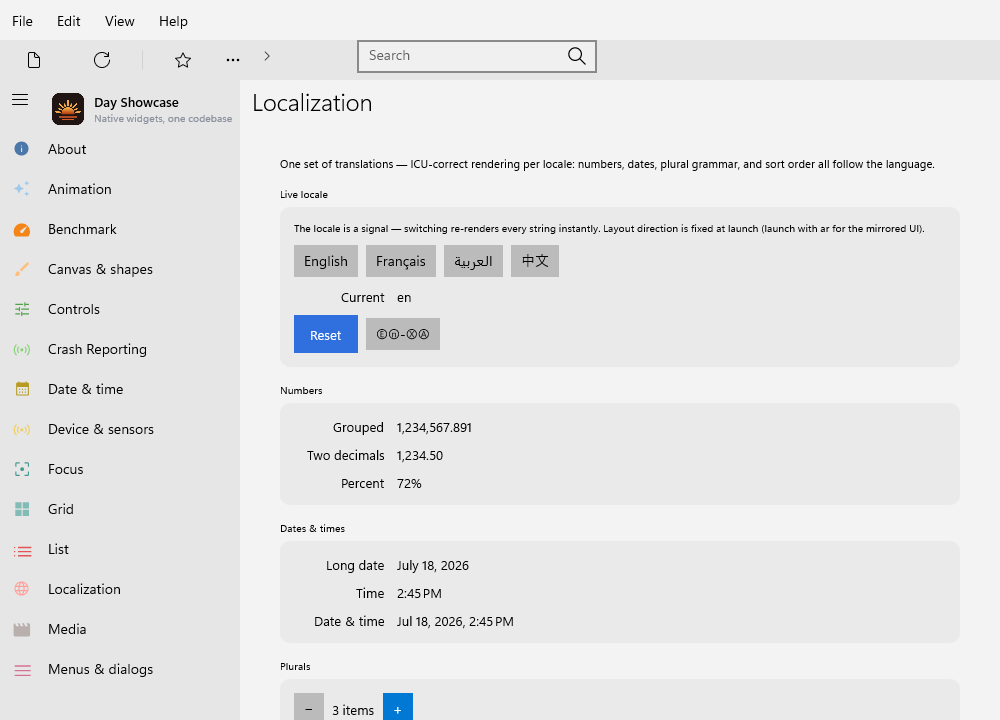1000x720 pixels.
Task: Open the Media sidebar label
Action: [67, 629]
